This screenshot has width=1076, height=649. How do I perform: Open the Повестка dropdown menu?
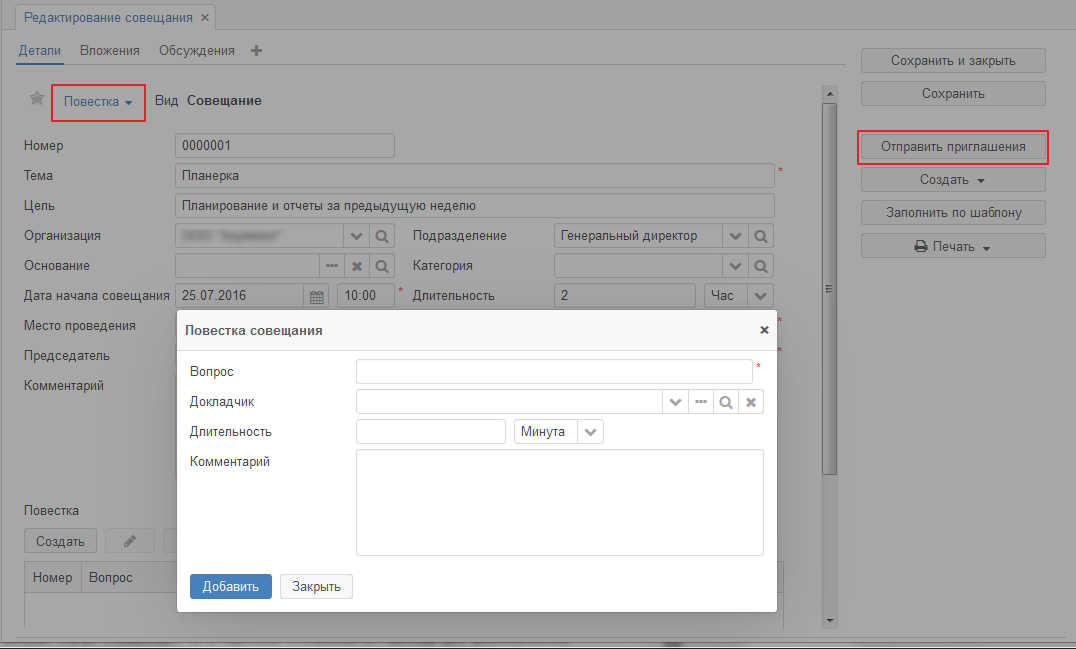coord(98,102)
